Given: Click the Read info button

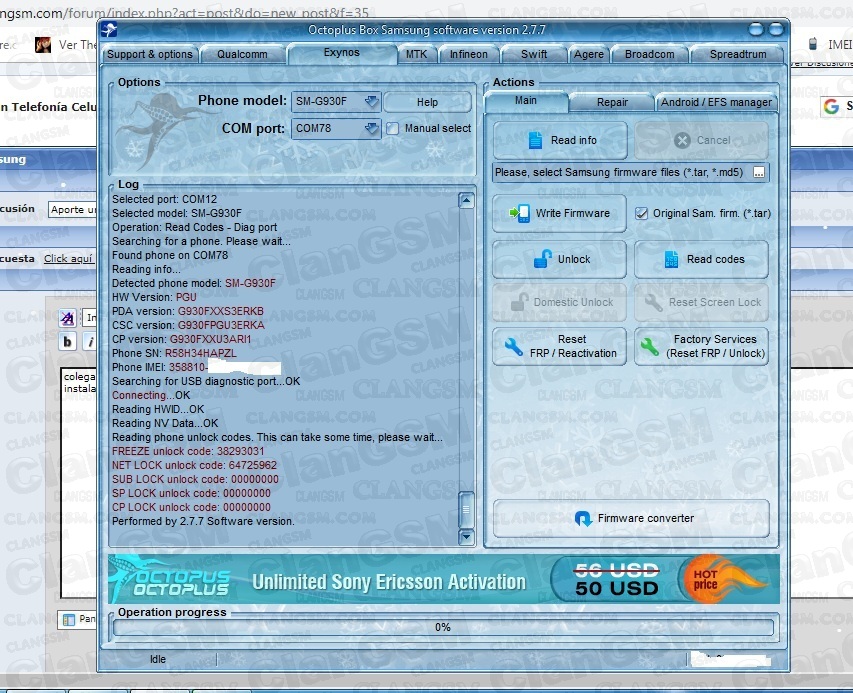Looking at the screenshot, I should click(560, 140).
